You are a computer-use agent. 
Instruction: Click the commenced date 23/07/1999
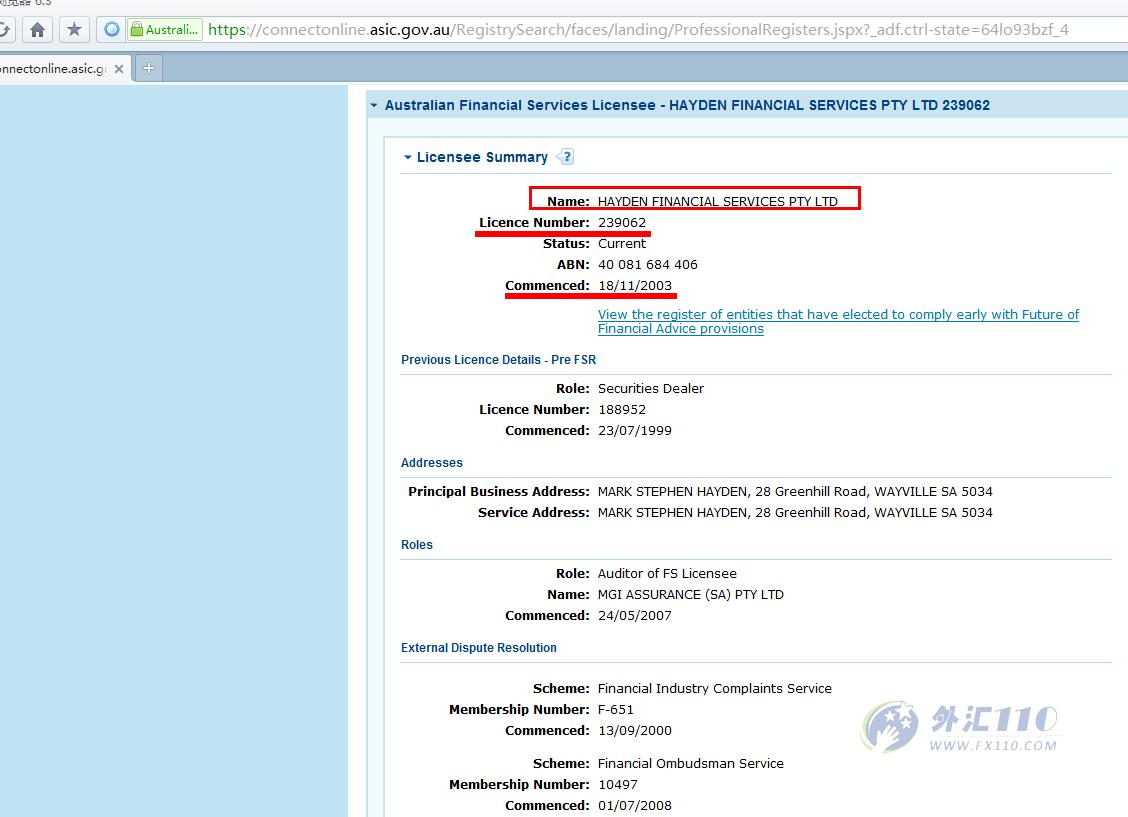click(x=634, y=431)
